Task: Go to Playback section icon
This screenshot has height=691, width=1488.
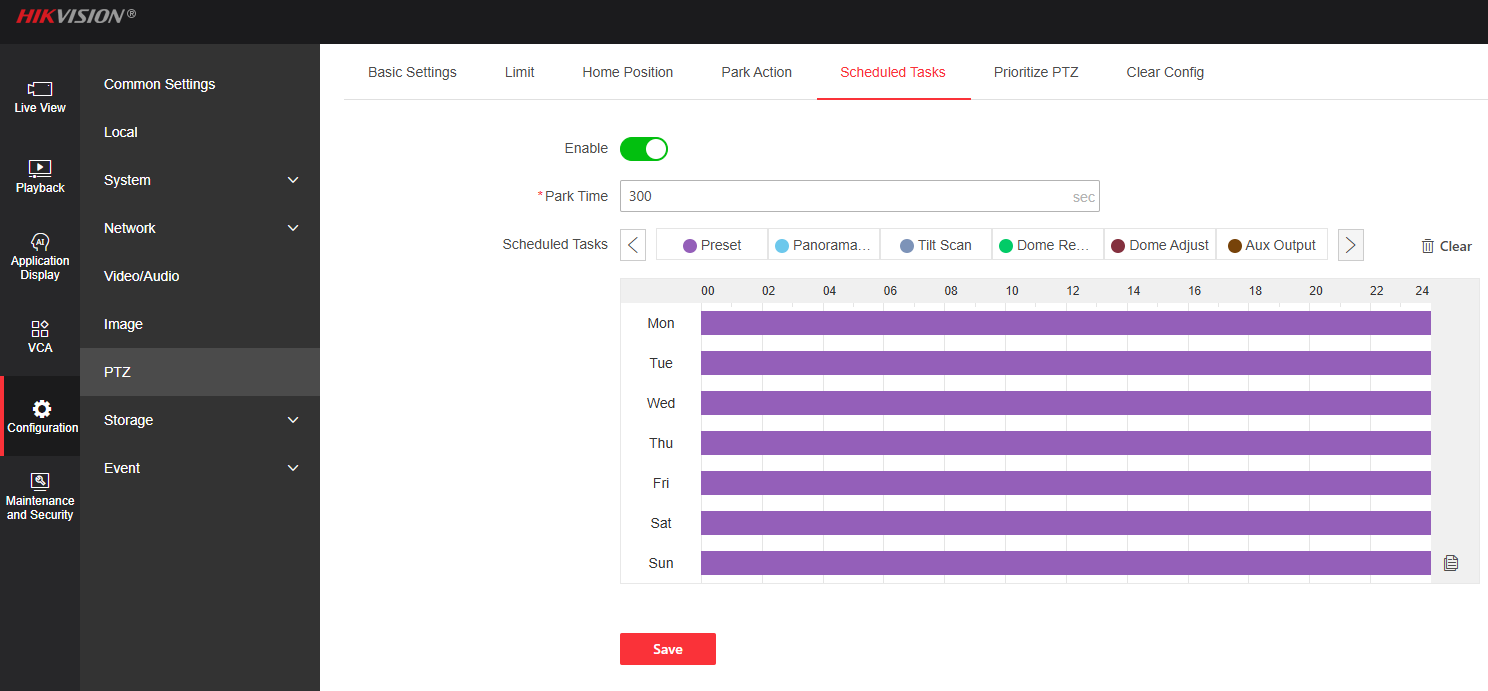Action: coord(40,168)
